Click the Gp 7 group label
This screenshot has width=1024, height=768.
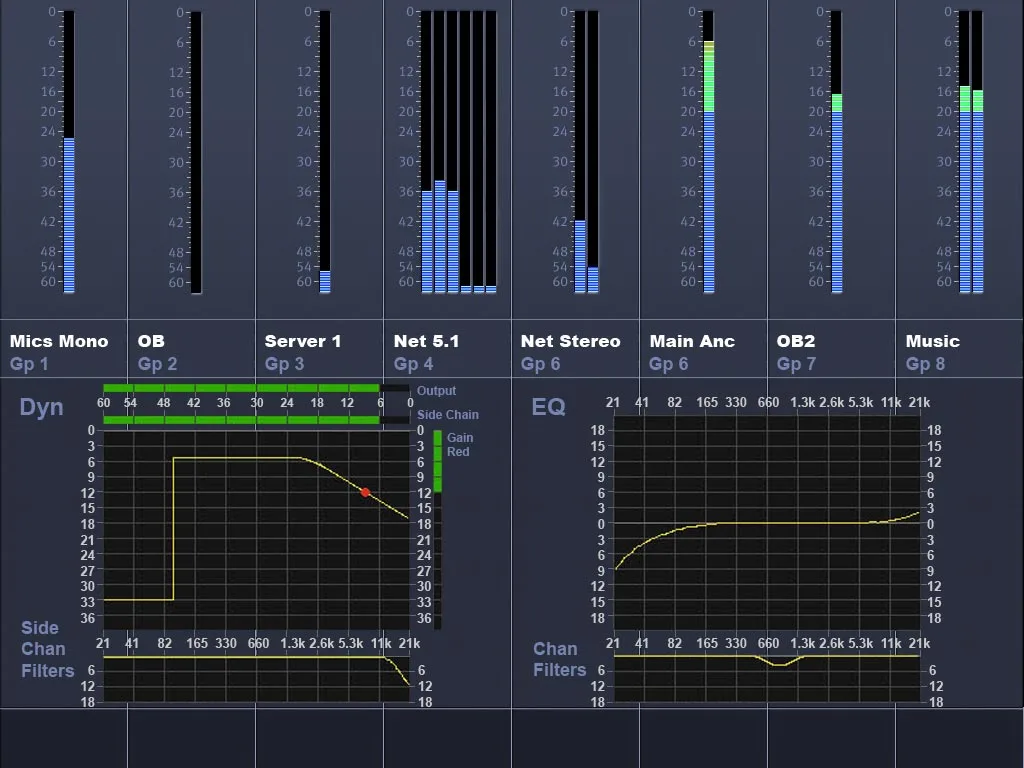pyautogui.click(x=795, y=364)
